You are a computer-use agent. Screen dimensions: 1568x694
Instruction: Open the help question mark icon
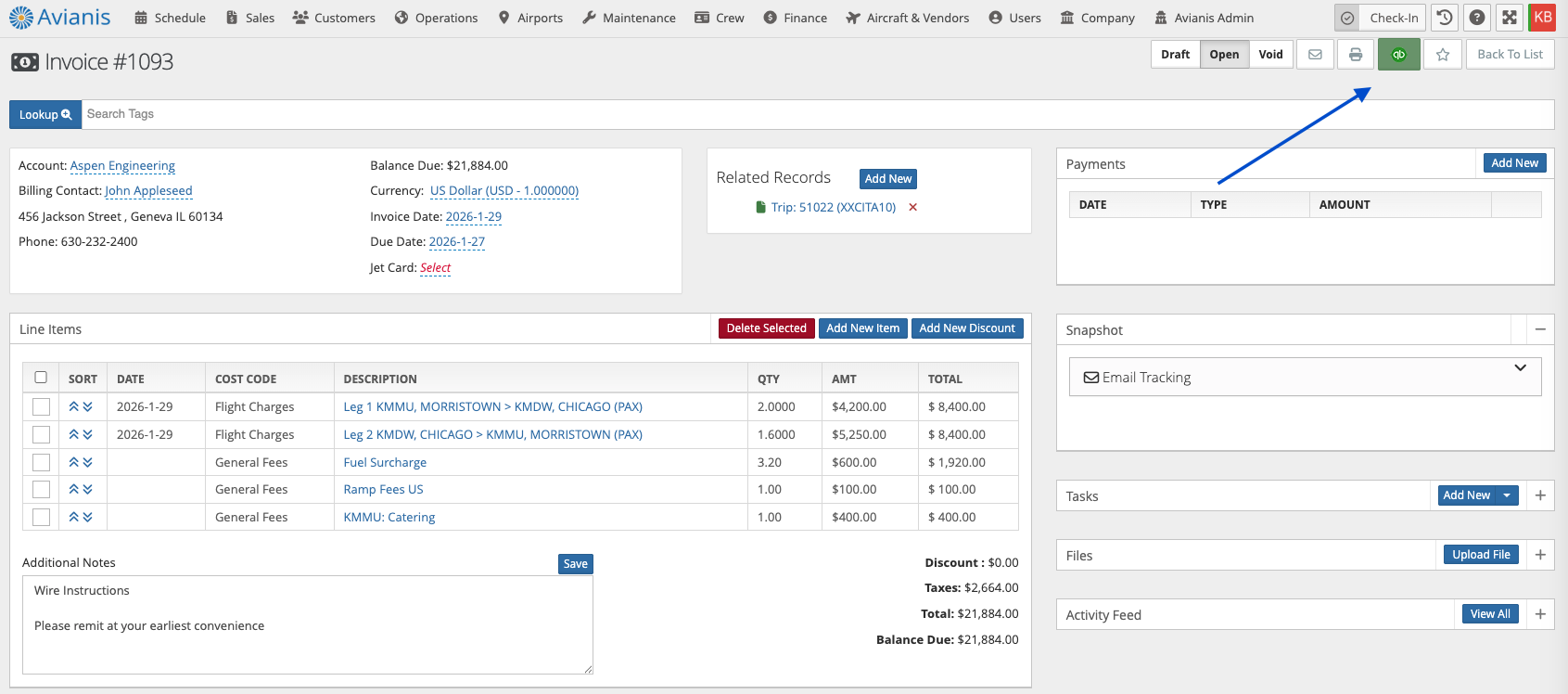click(x=1477, y=18)
